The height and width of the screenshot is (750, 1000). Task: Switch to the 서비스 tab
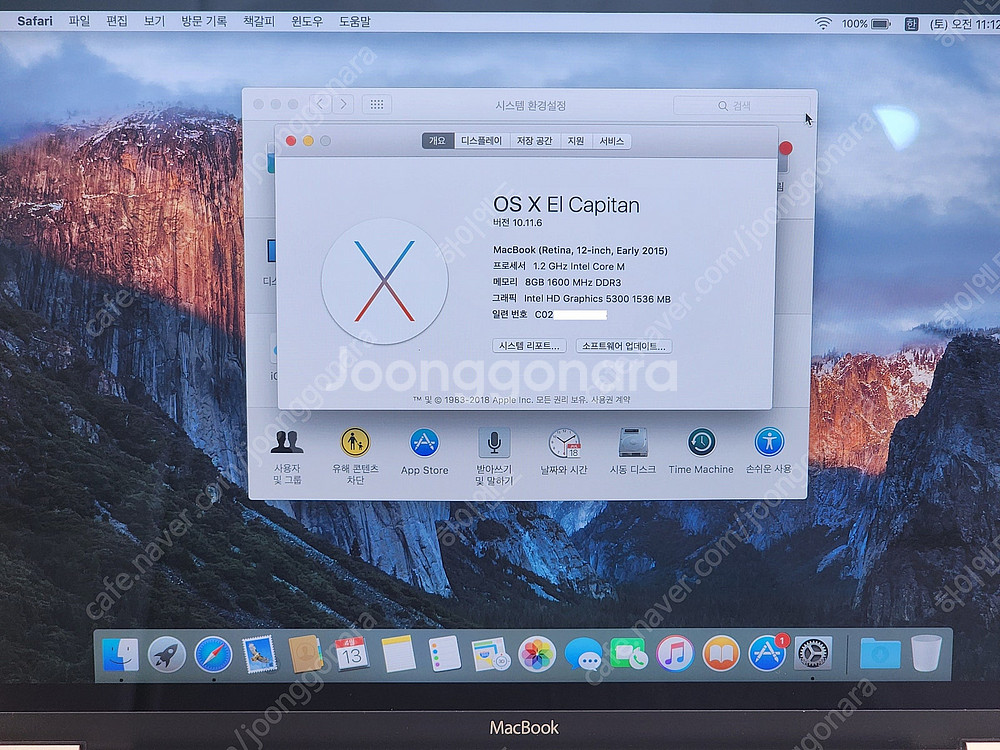tap(612, 141)
